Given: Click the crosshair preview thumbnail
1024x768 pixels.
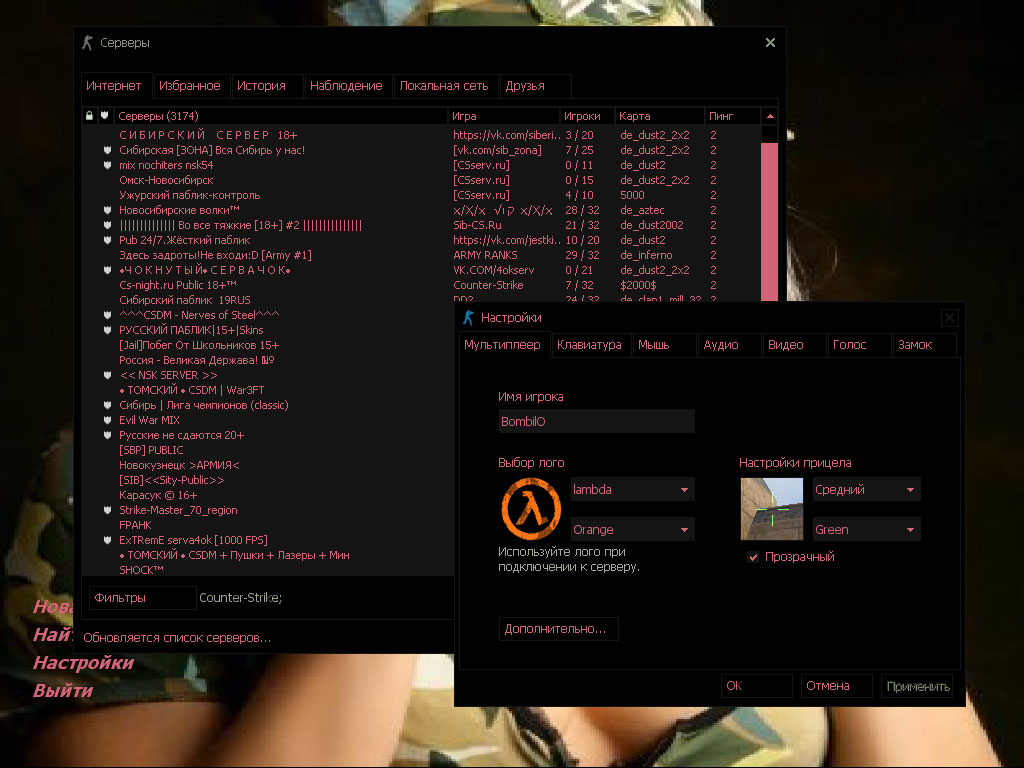Looking at the screenshot, I should point(772,509).
